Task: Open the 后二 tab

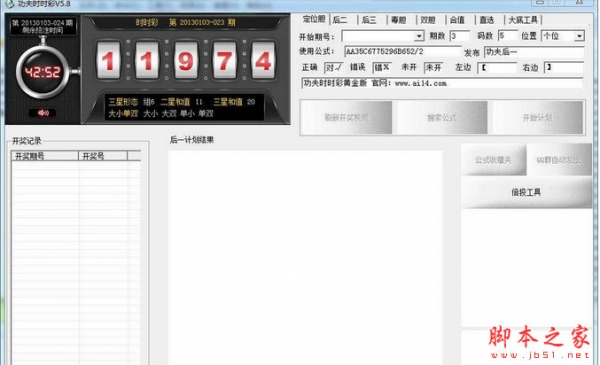Action: click(x=340, y=20)
